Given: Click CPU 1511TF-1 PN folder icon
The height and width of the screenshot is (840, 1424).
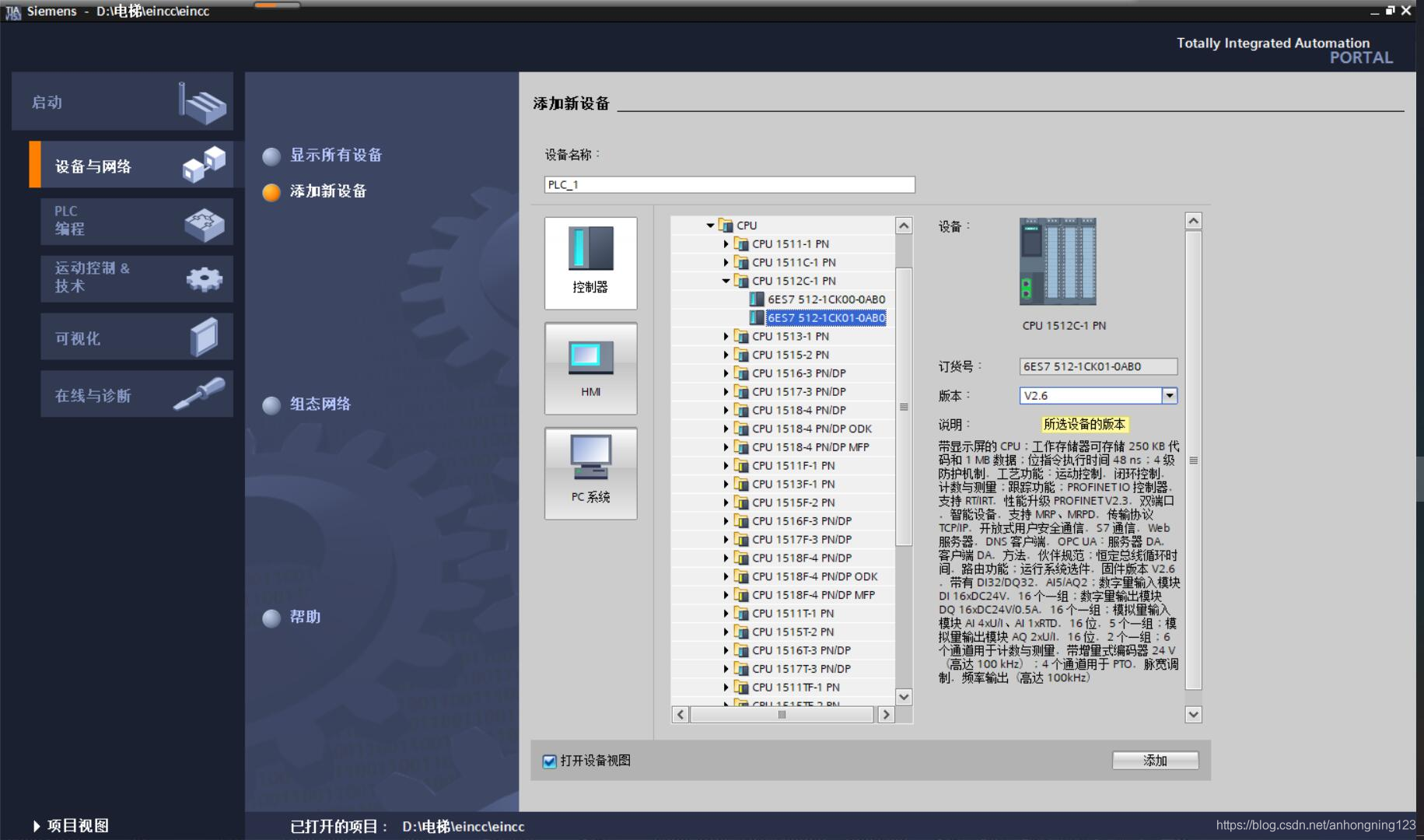Looking at the screenshot, I should point(741,688).
